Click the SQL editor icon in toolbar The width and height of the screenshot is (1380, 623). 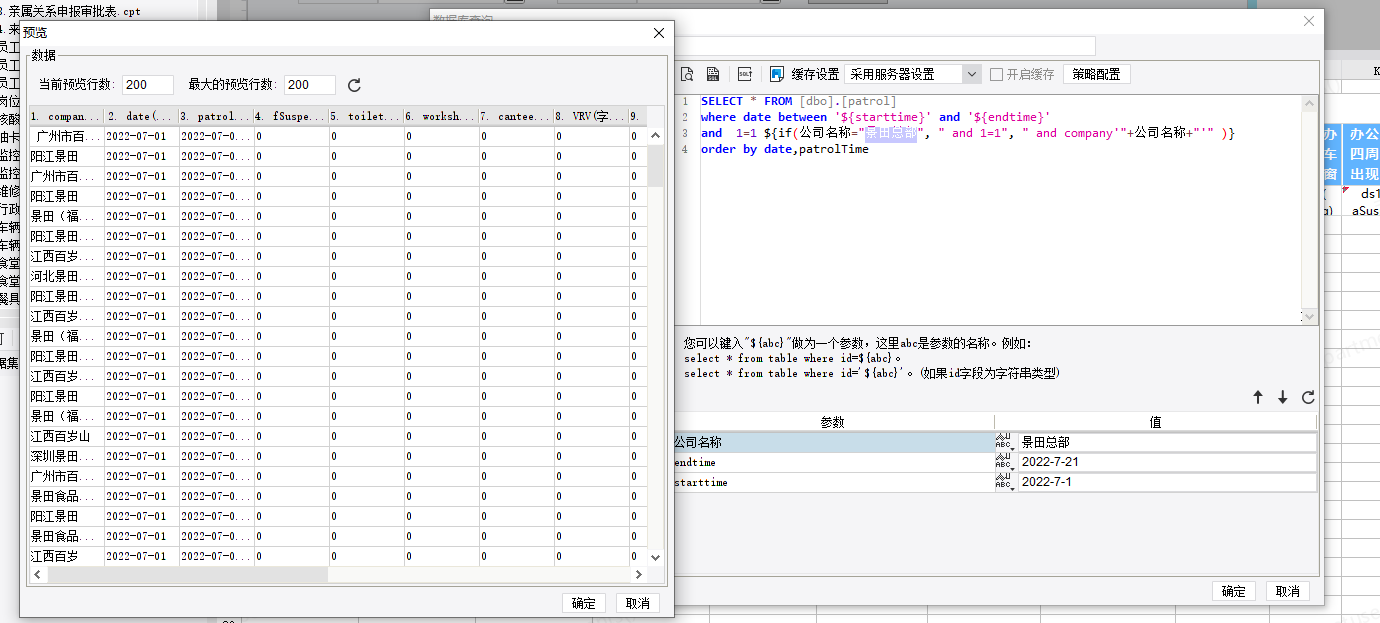coord(745,74)
